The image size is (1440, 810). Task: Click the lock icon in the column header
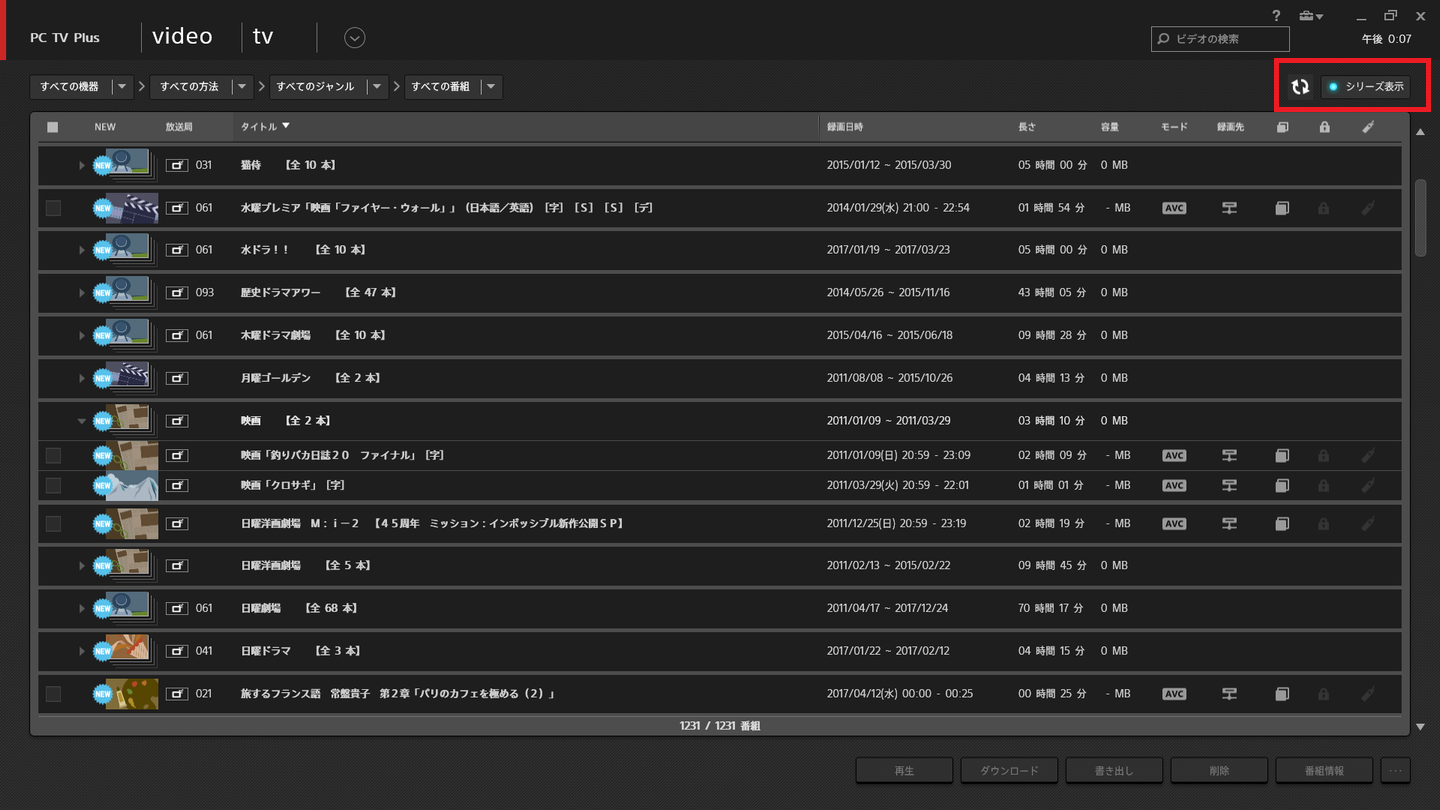[x=1323, y=127]
